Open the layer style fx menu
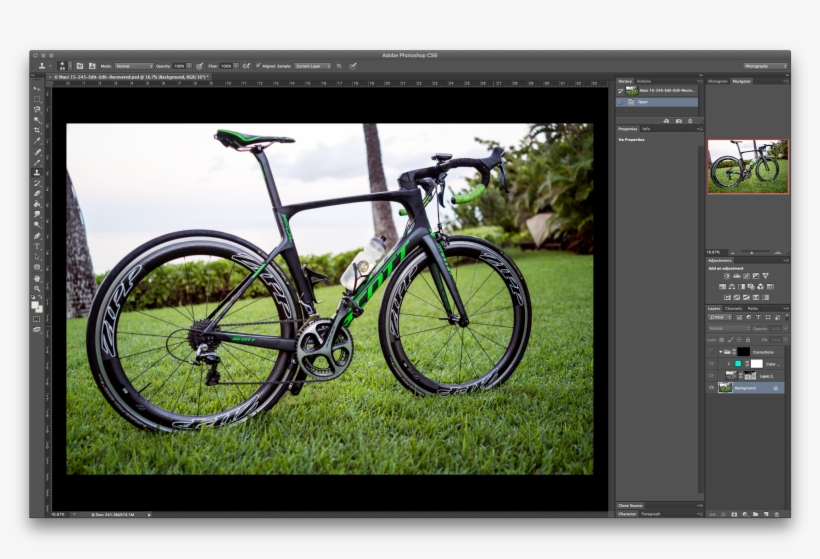Screen dimensions: 820x559 724,515
